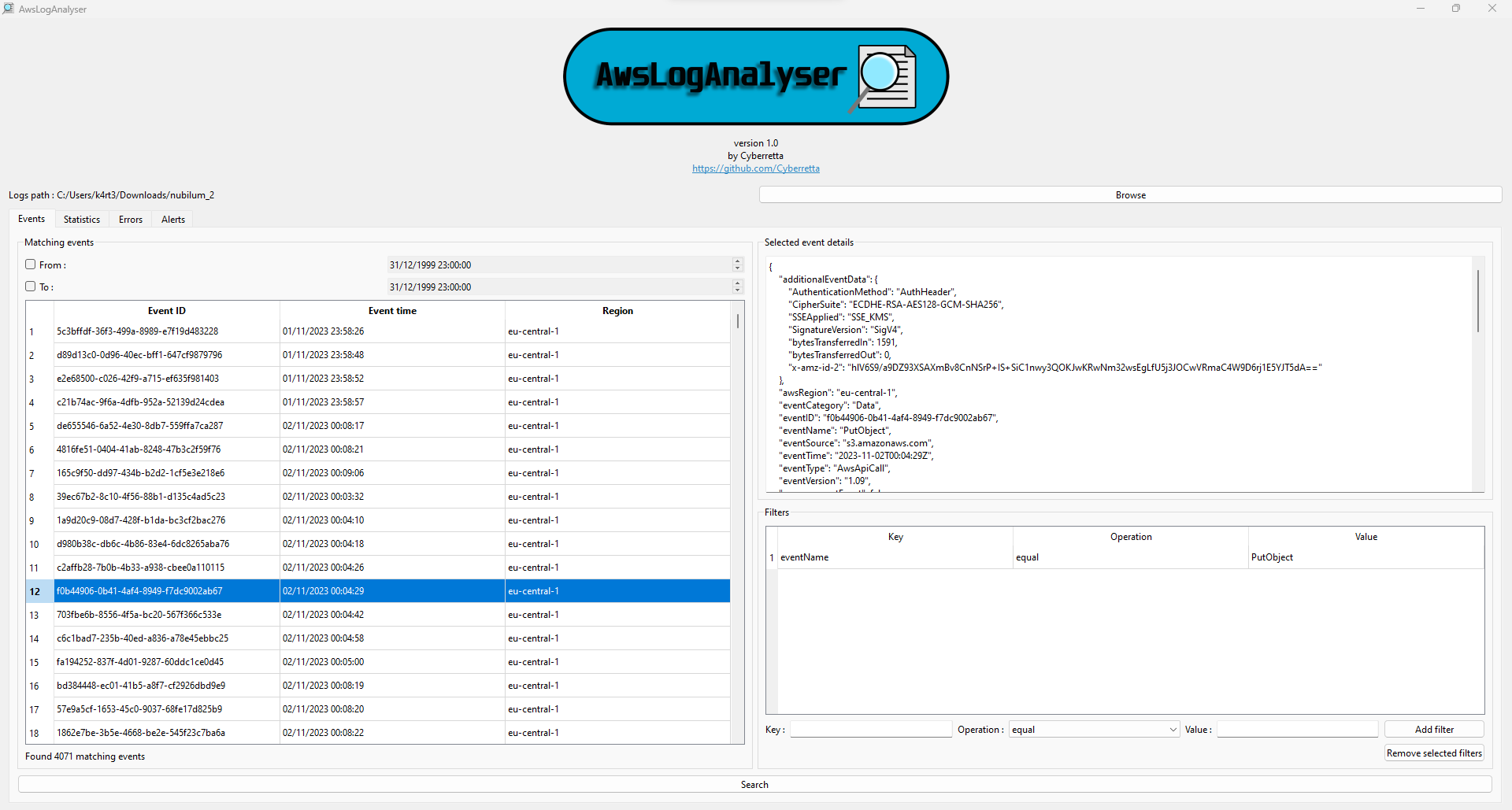The width and height of the screenshot is (1512, 810).
Task: Focus the filter Value input field
Action: click(x=1297, y=730)
